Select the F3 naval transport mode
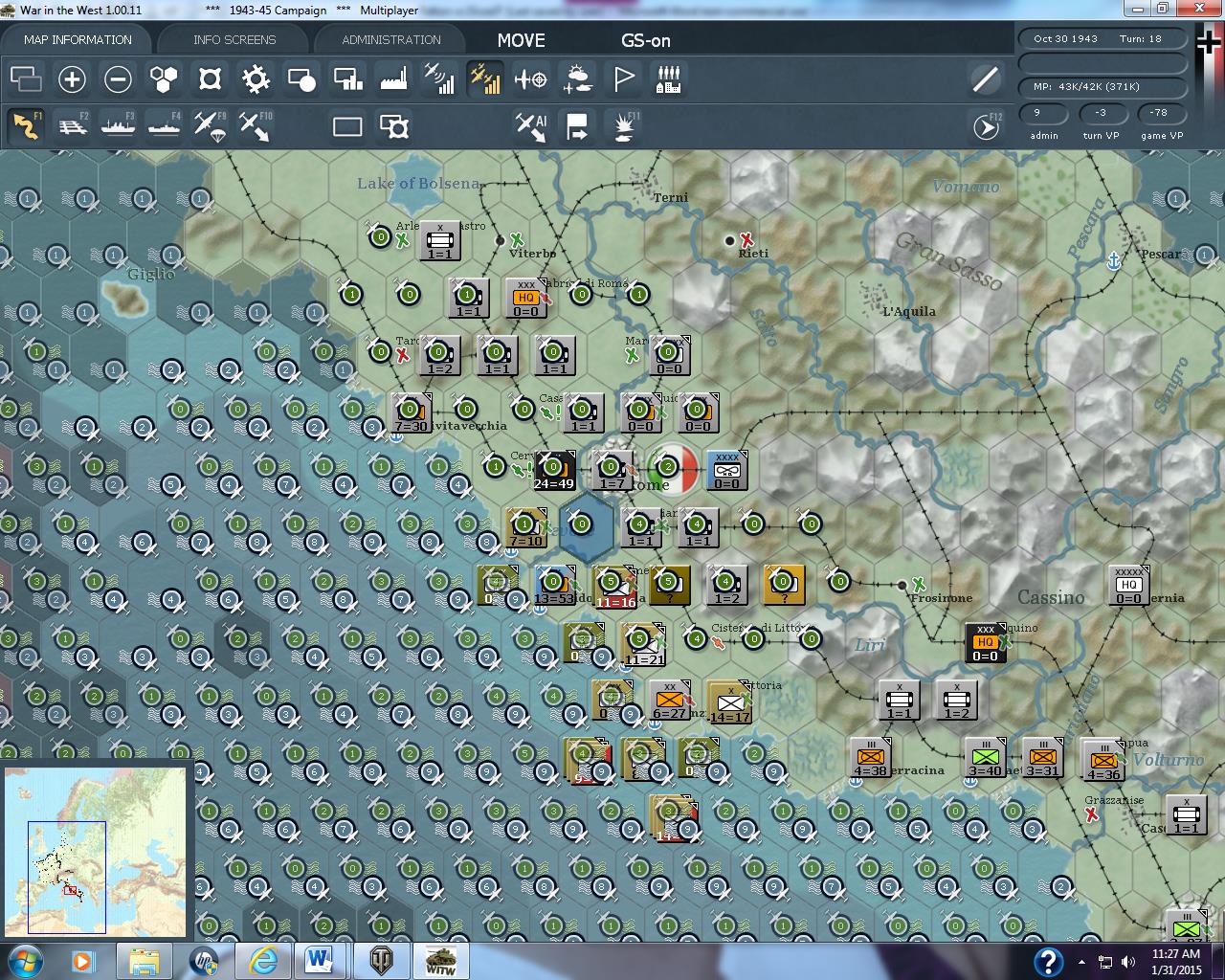This screenshot has height=980, width=1225. click(x=118, y=126)
